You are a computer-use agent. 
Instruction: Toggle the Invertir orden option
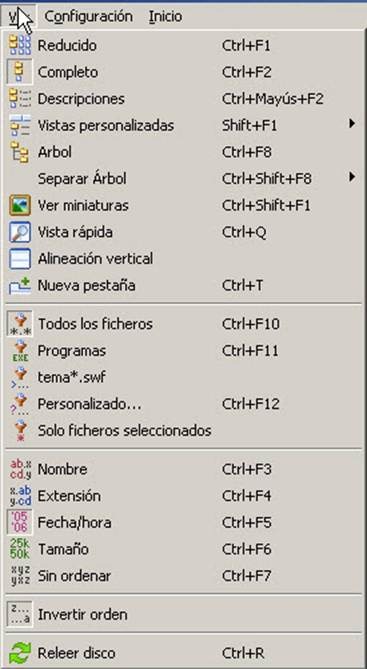click(x=184, y=614)
